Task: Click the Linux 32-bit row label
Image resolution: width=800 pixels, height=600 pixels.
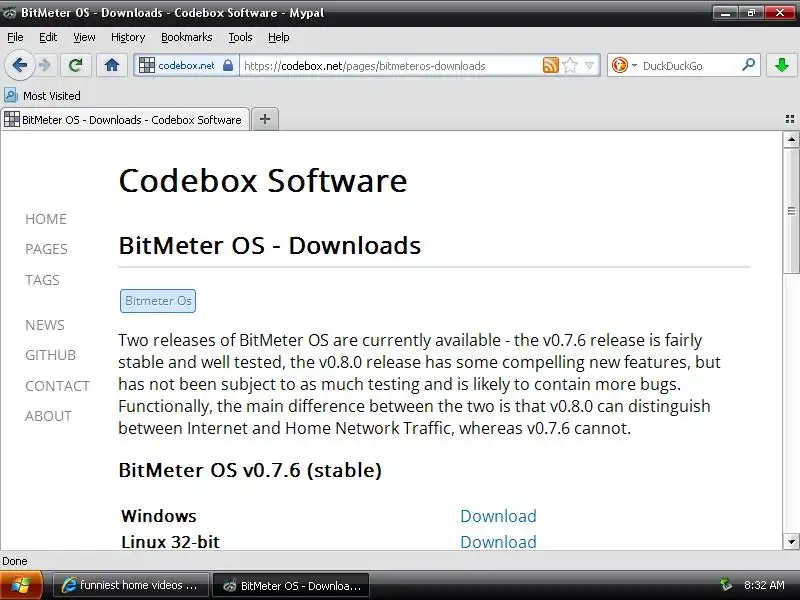Action: coord(170,542)
